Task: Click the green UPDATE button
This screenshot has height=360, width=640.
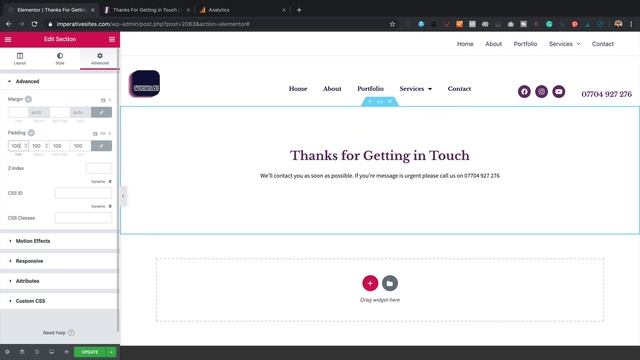Action: (x=90, y=352)
